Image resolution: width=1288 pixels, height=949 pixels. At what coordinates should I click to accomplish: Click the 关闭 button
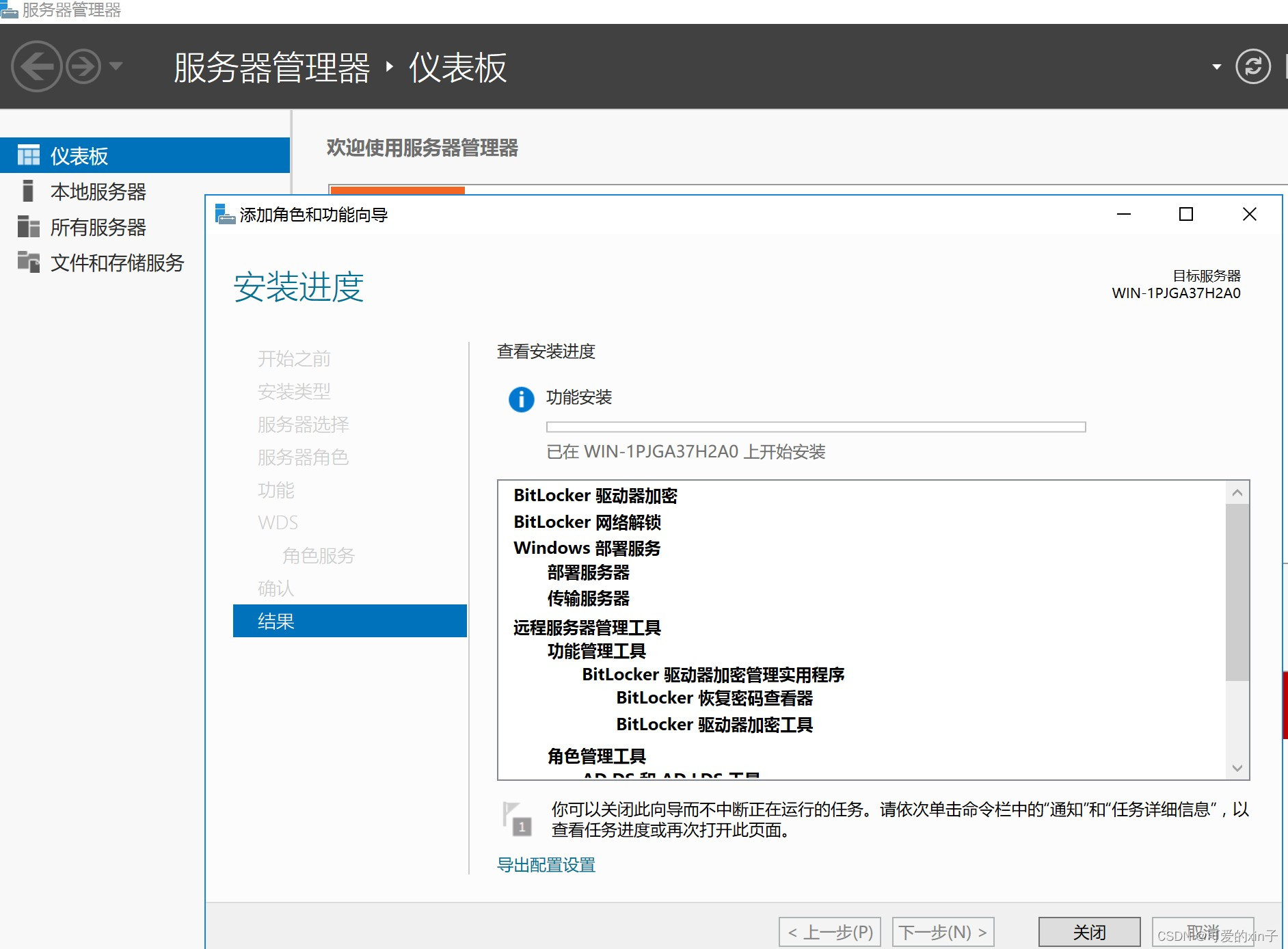tap(1088, 931)
